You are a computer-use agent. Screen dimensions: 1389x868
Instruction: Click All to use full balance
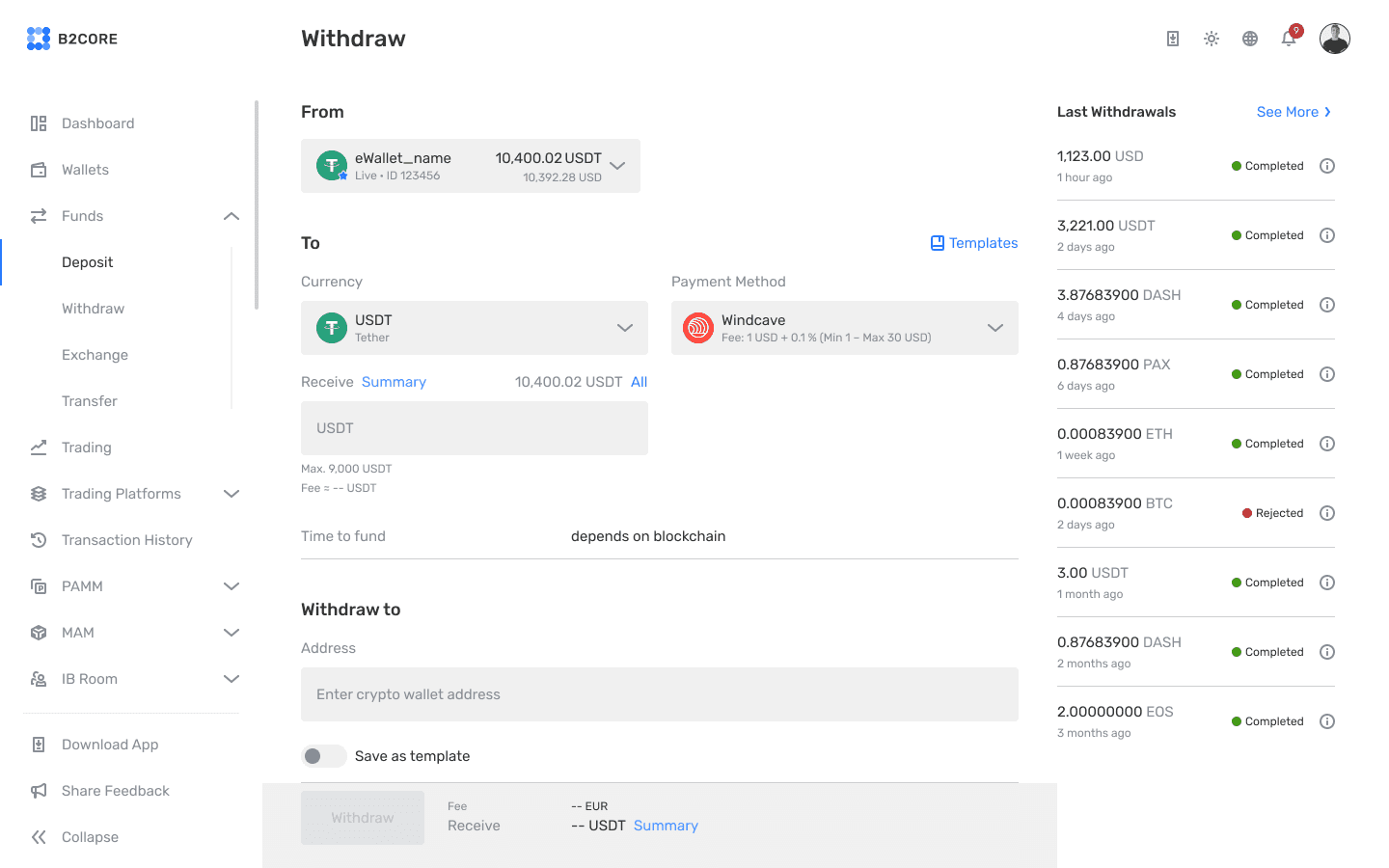point(639,382)
